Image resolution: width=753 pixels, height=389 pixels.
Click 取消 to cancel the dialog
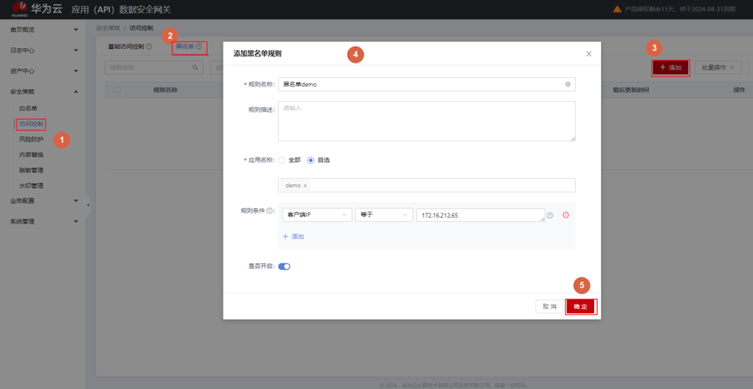pyautogui.click(x=549, y=306)
